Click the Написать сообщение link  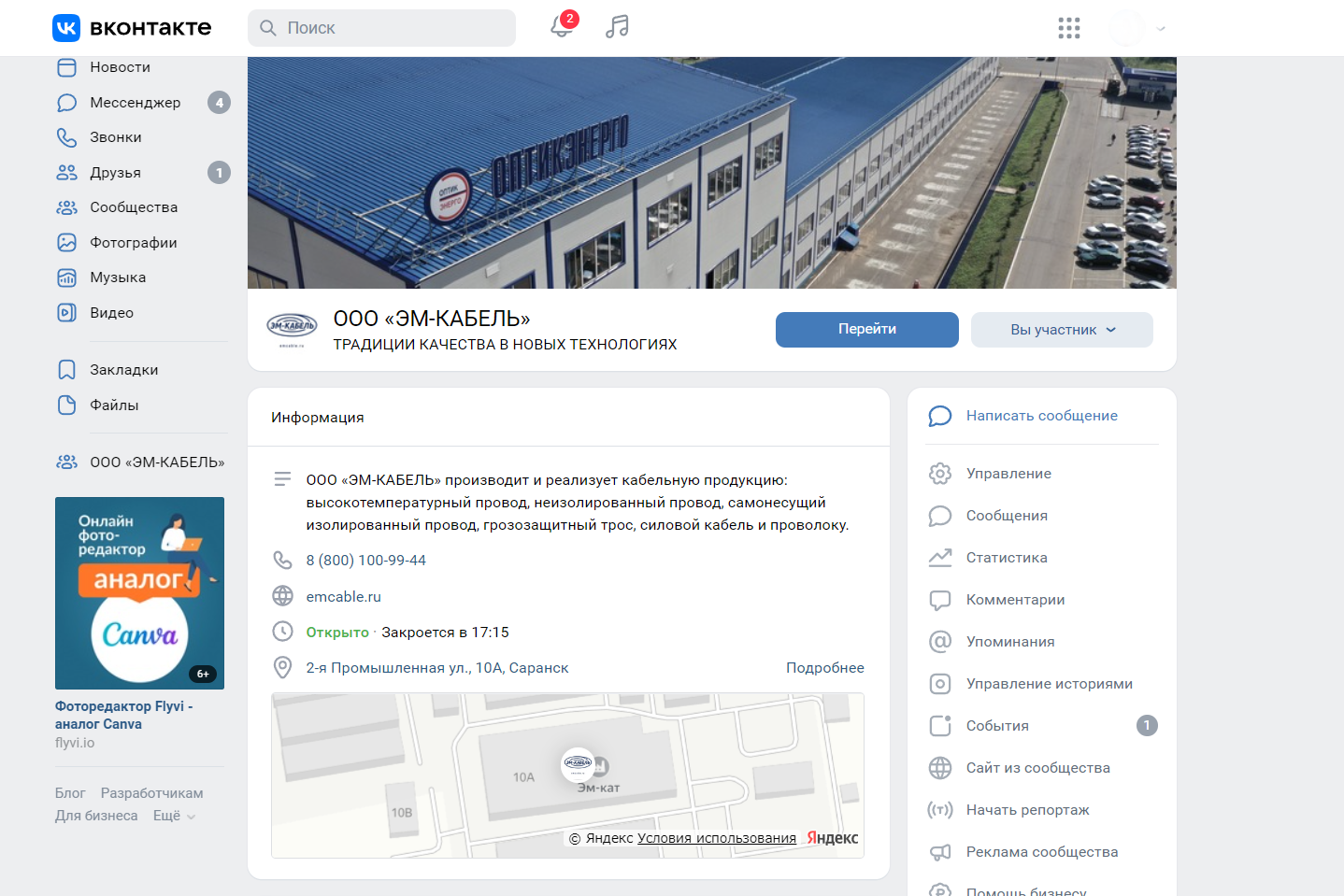(1042, 416)
